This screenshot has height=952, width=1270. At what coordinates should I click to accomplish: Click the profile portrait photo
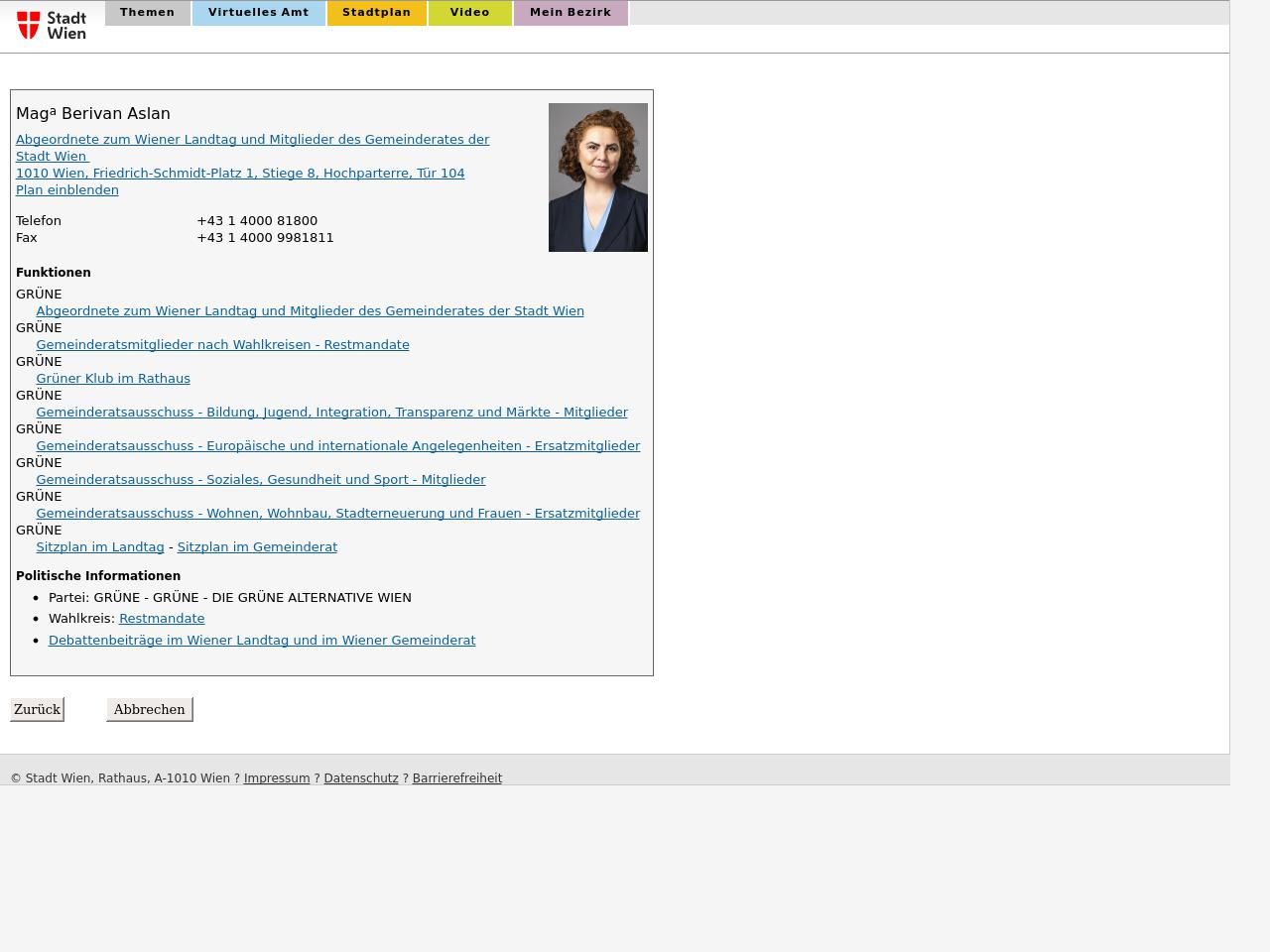click(597, 178)
